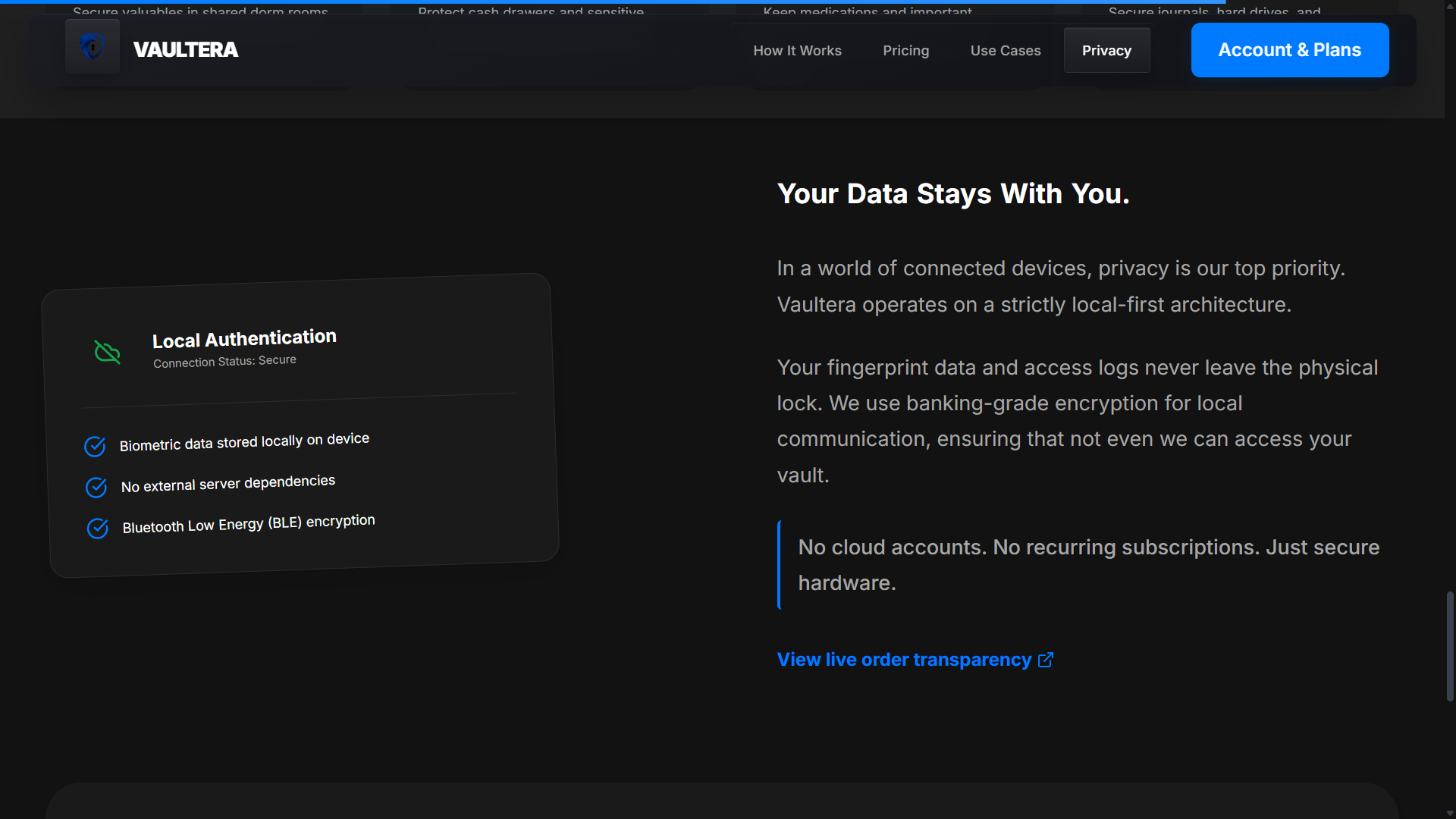The width and height of the screenshot is (1456, 819).
Task: Click the external link icon after transparency
Action: click(1046, 660)
